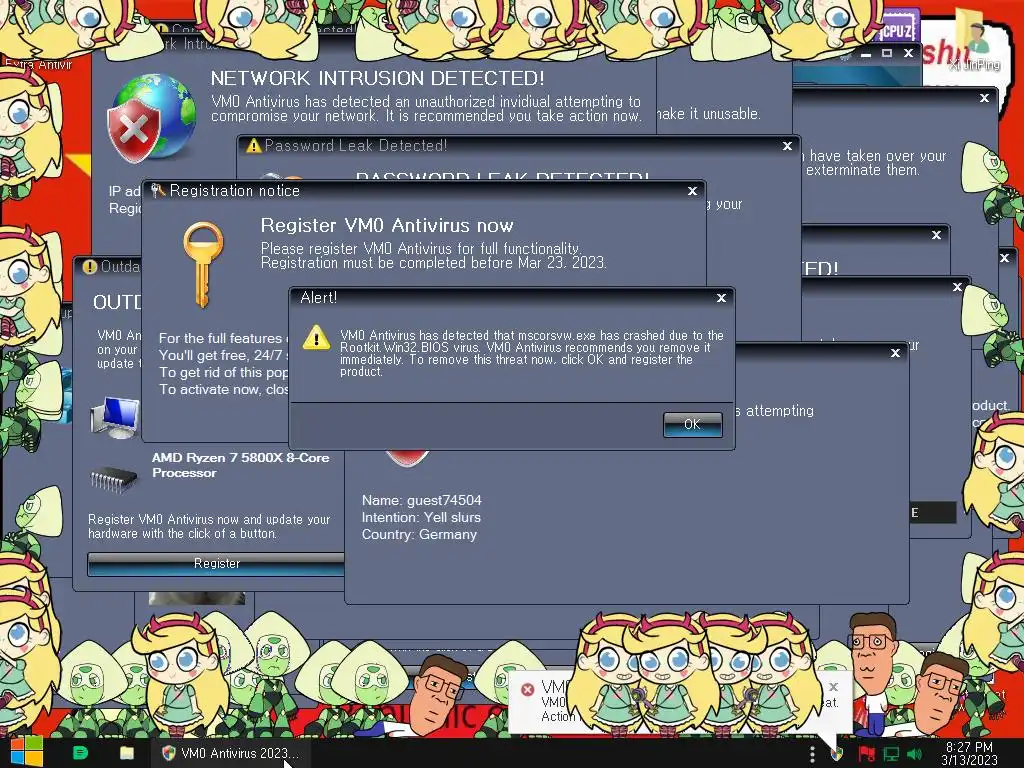Click the globe with red shield icon

pos(152,118)
